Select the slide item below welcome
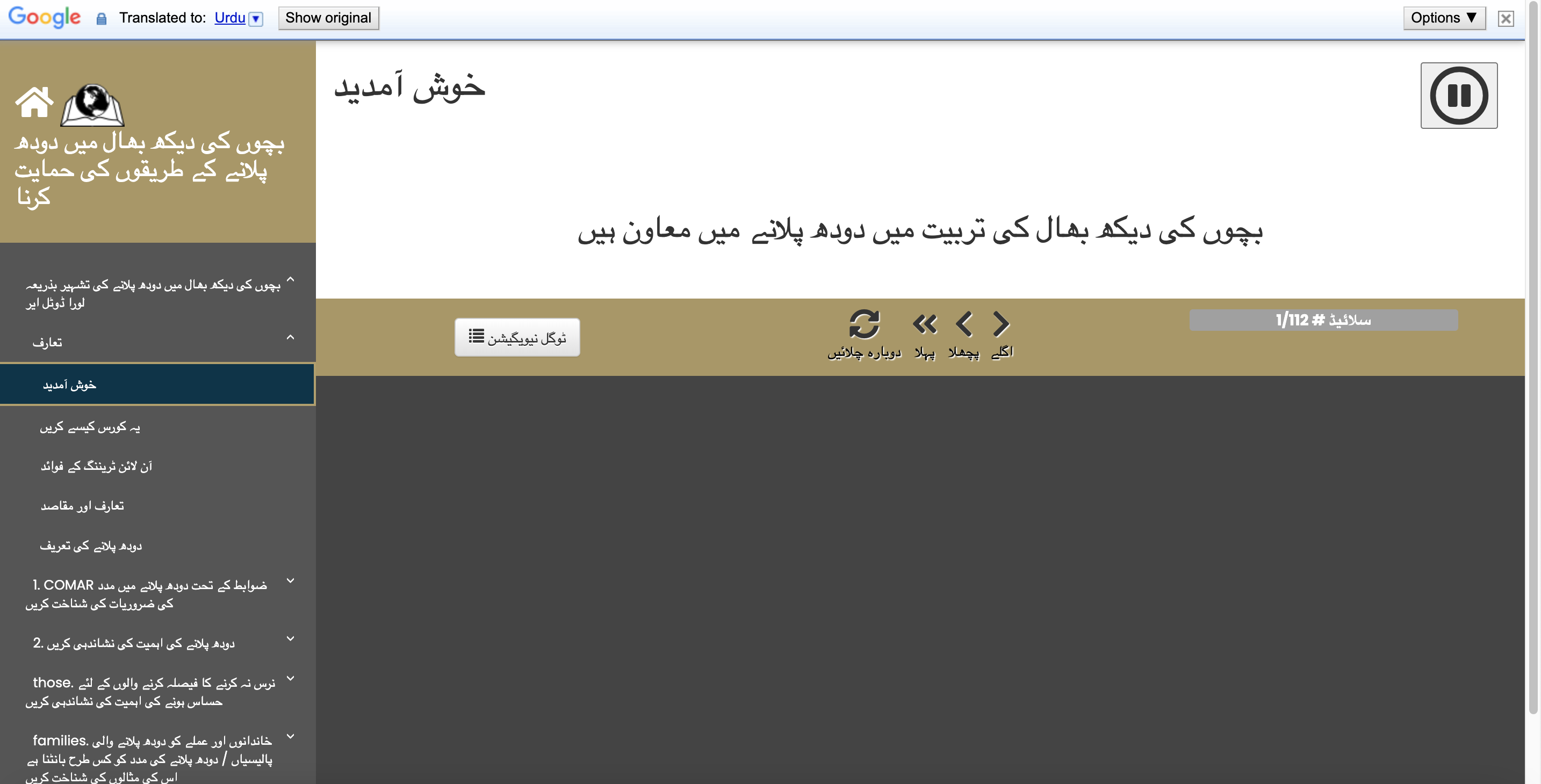The height and width of the screenshot is (784, 1541). click(x=157, y=427)
